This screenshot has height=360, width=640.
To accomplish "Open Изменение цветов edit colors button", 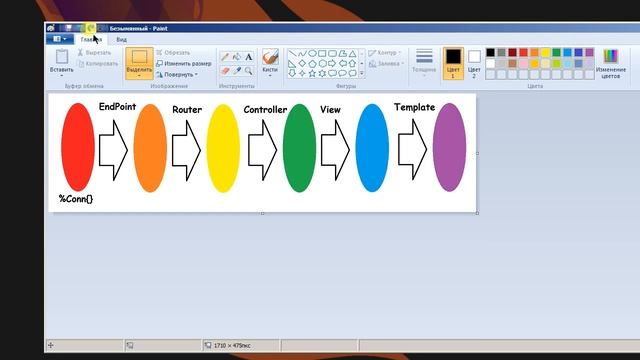I will tap(611, 64).
